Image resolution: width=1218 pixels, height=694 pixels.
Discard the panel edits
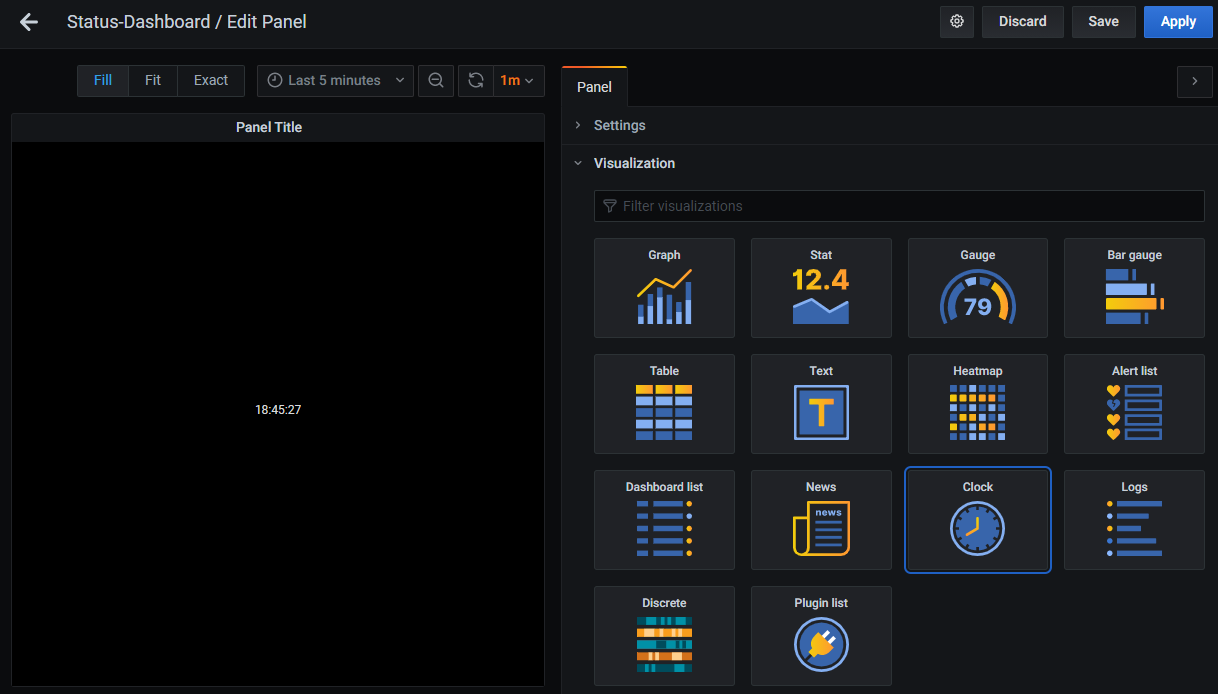click(x=1022, y=21)
